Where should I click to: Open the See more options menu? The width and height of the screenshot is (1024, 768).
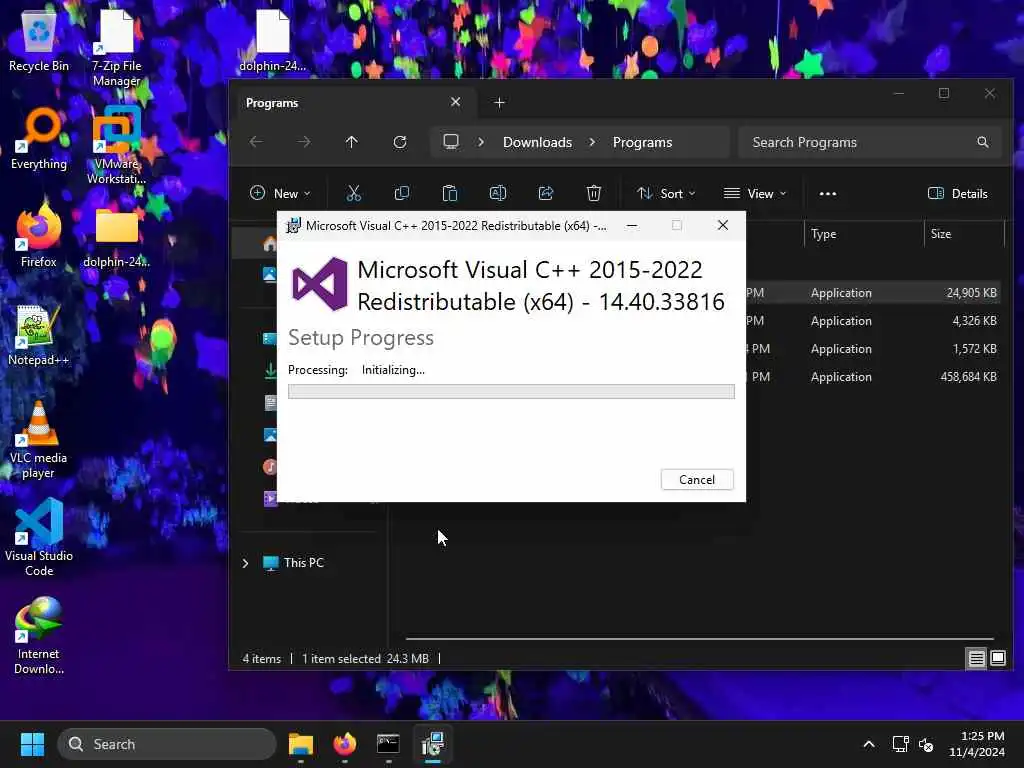[827, 193]
